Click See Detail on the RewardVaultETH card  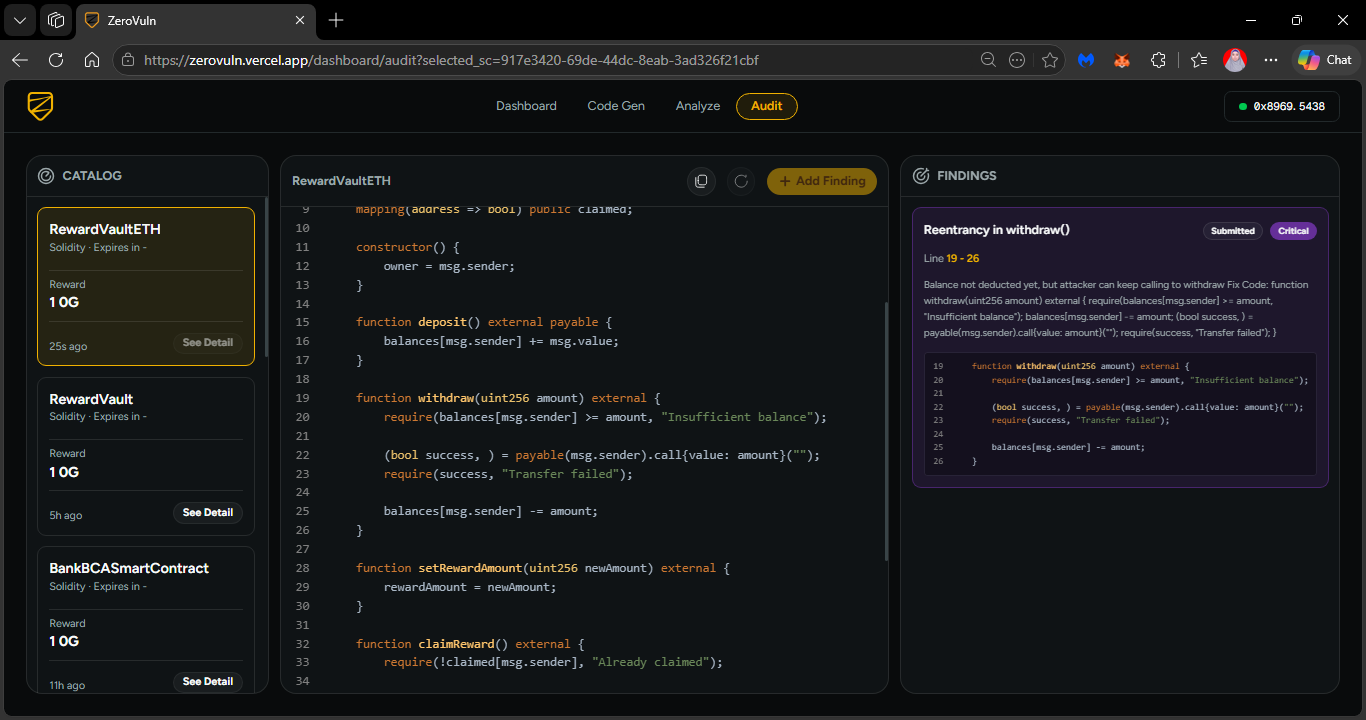[x=208, y=343]
